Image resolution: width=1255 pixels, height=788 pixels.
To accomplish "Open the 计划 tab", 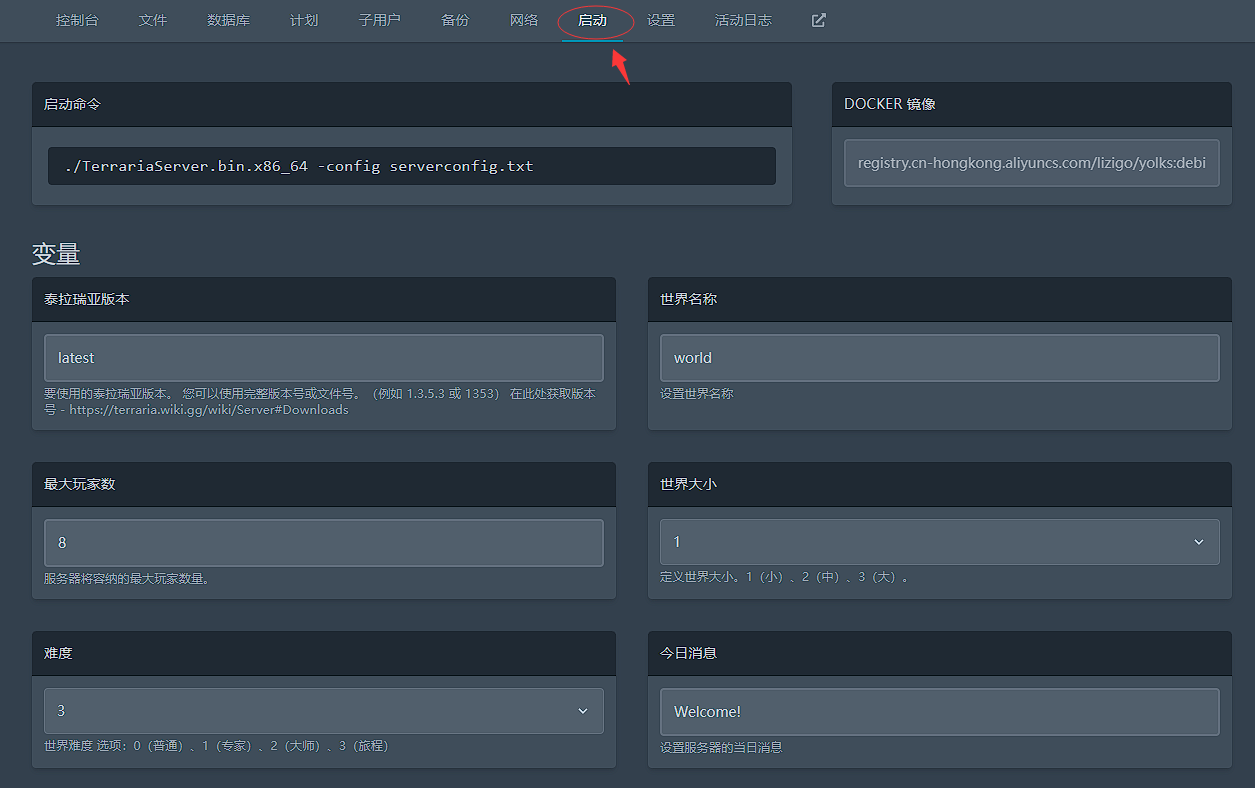I will click(304, 20).
